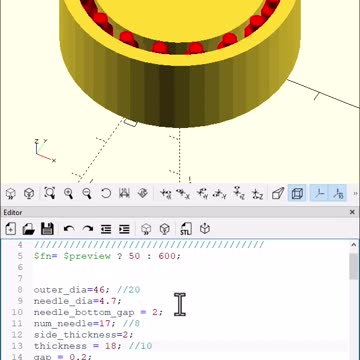Expand viewer toolbar overflow chevron
This screenshot has width=360, height=360.
click(x=355, y=193)
